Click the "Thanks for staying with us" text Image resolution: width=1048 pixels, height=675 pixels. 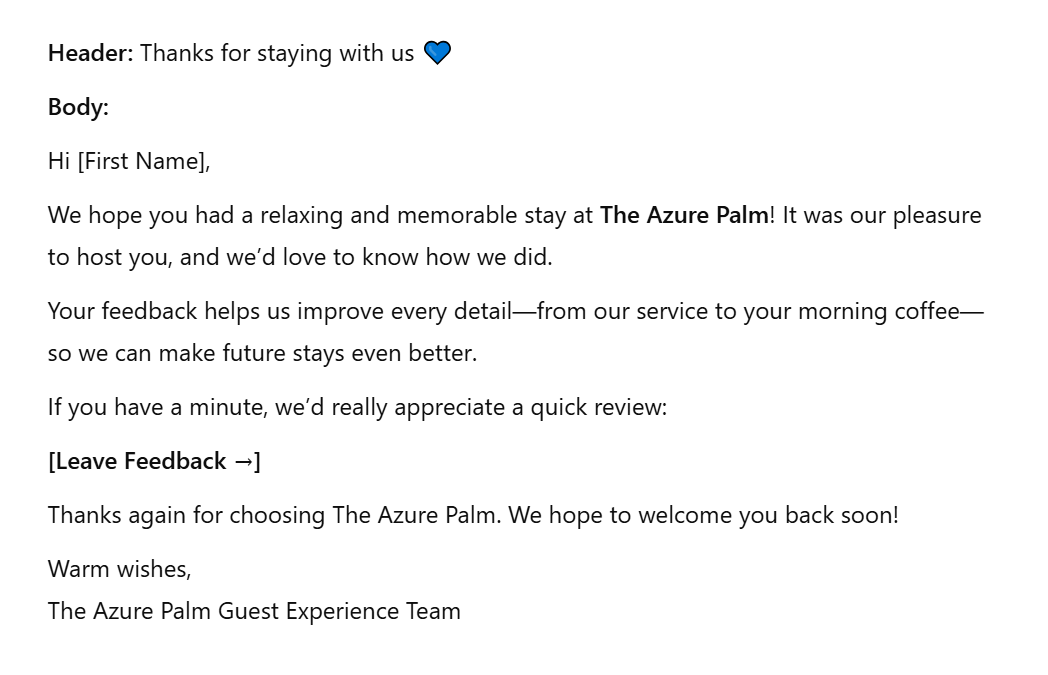point(277,53)
